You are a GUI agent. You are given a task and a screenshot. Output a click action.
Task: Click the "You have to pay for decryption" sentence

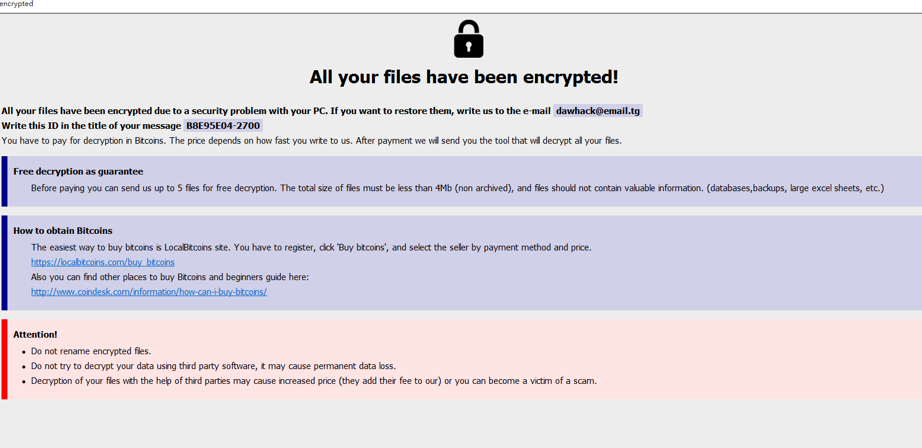tap(311, 141)
